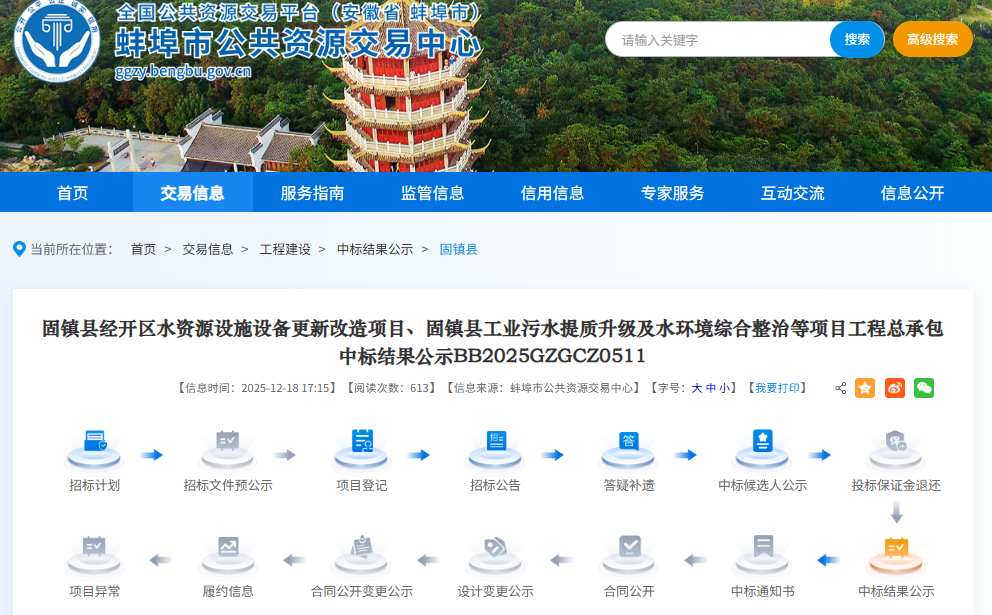Image resolution: width=992 pixels, height=615 pixels.
Task: Click 工程建设 in the breadcrumb
Action: (285, 249)
